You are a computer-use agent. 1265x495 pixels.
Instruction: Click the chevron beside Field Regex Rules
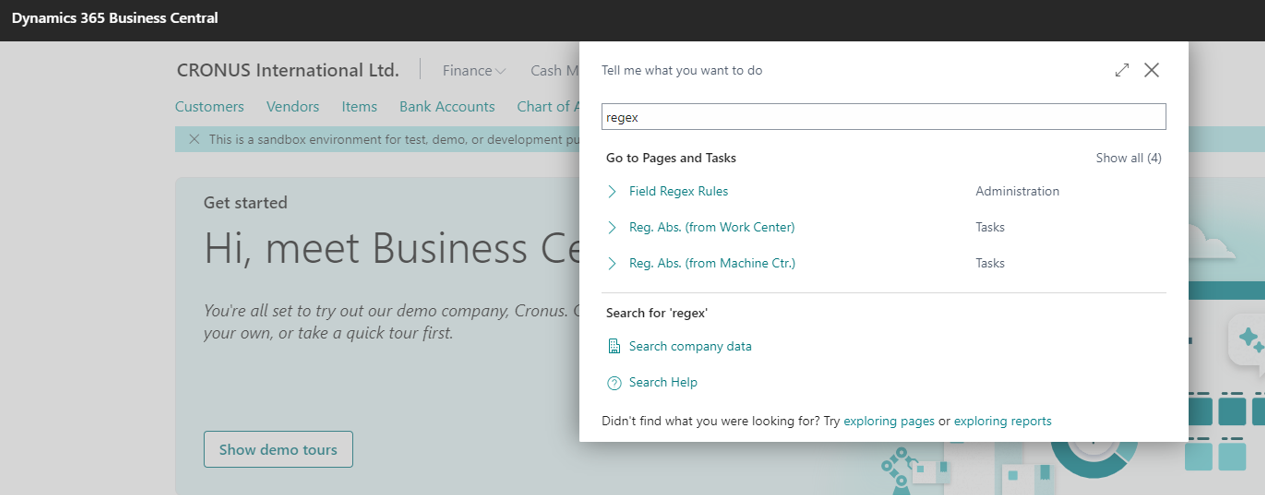[612, 191]
